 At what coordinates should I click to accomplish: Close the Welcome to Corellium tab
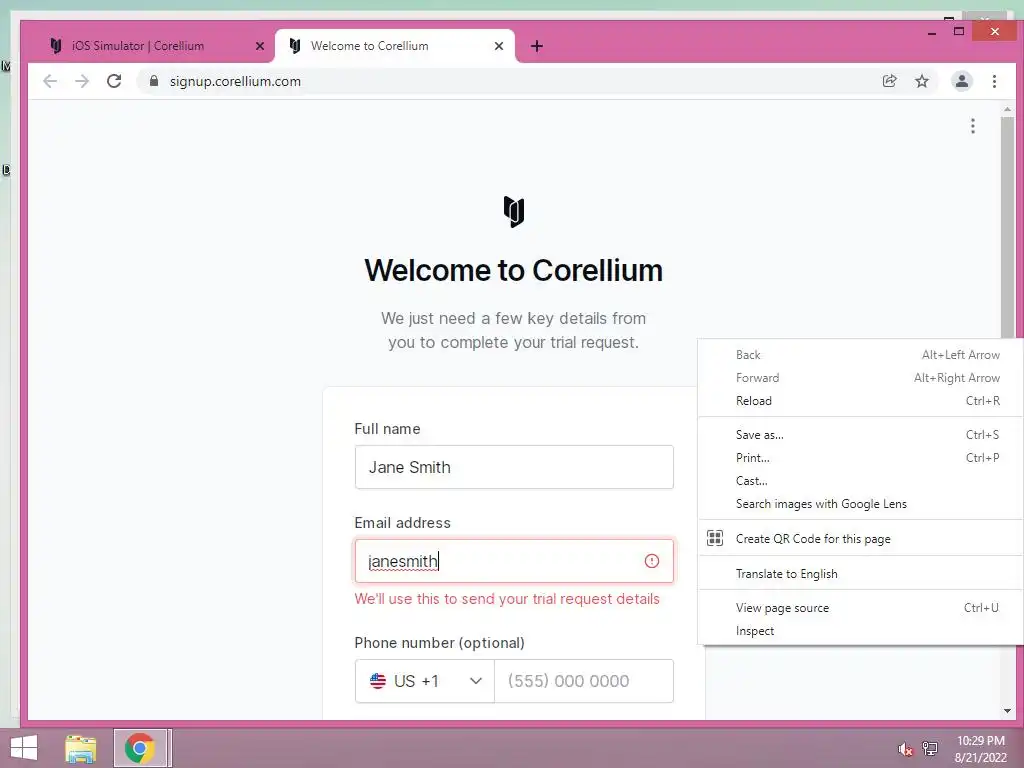coord(499,46)
